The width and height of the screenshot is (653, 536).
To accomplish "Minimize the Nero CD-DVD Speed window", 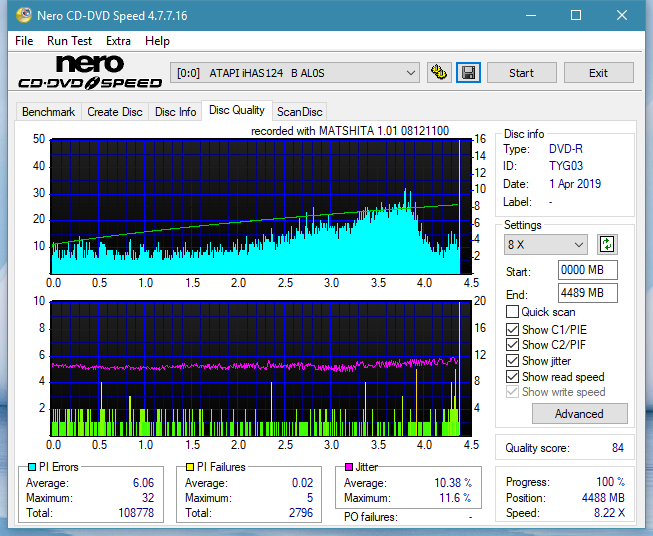I will point(531,15).
